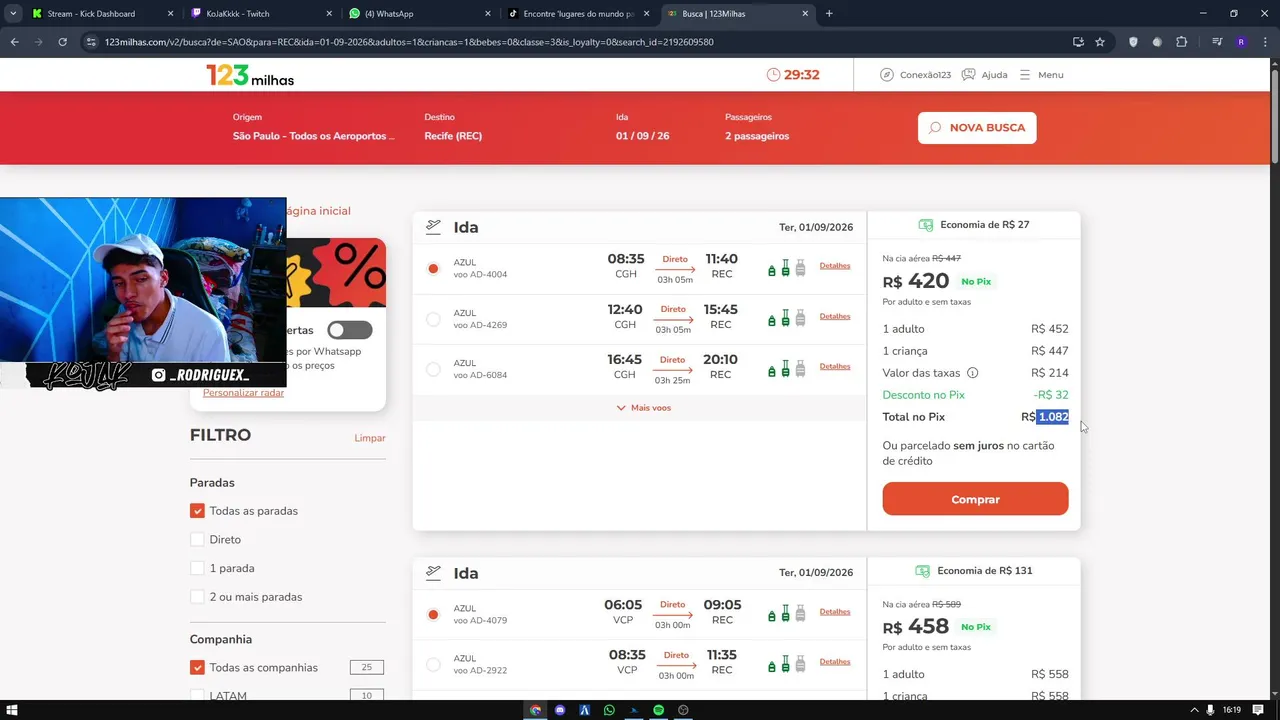Click the Origem São Paulo field
This screenshot has width=1280, height=720.
coord(314,127)
